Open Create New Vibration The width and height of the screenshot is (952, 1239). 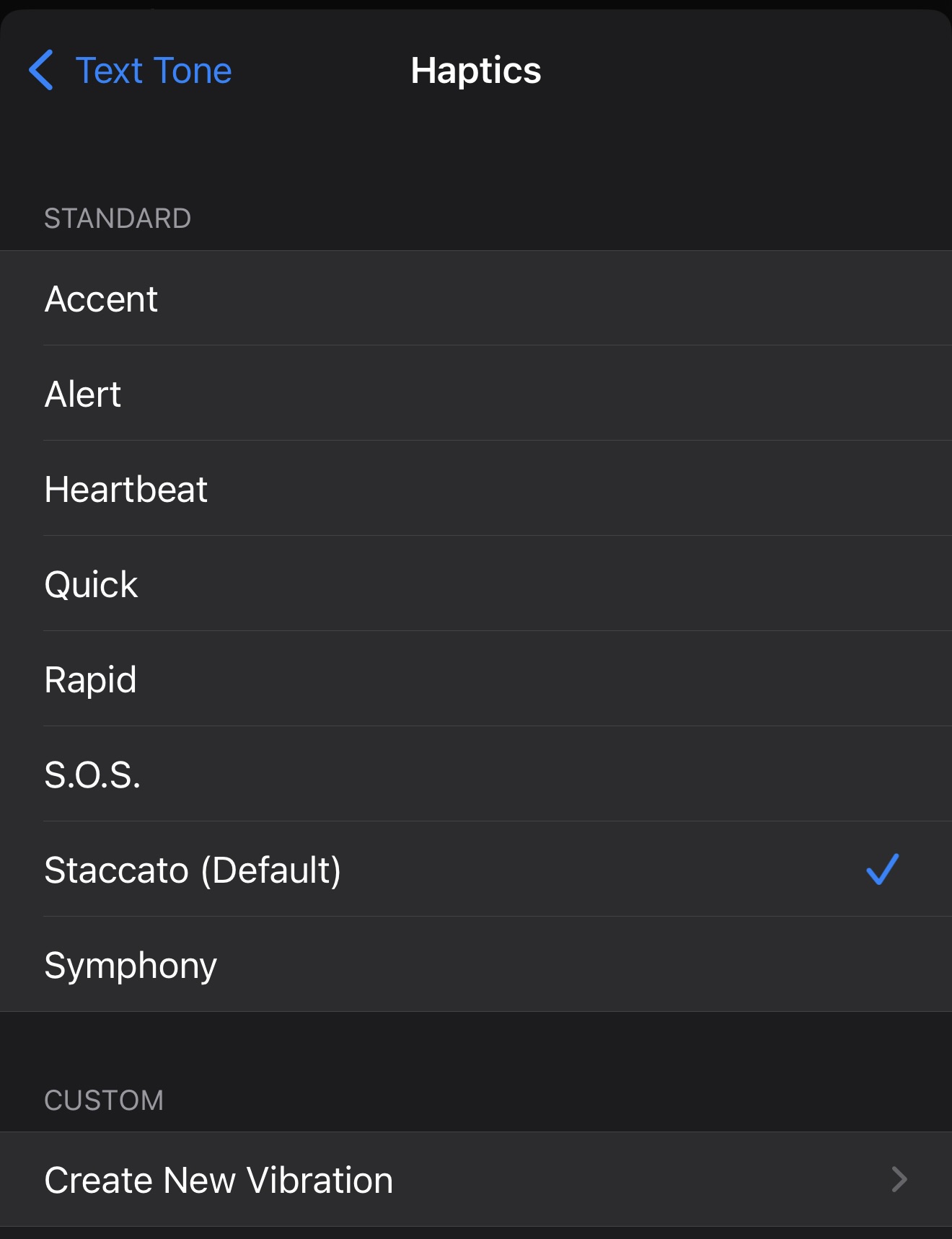point(219,1180)
